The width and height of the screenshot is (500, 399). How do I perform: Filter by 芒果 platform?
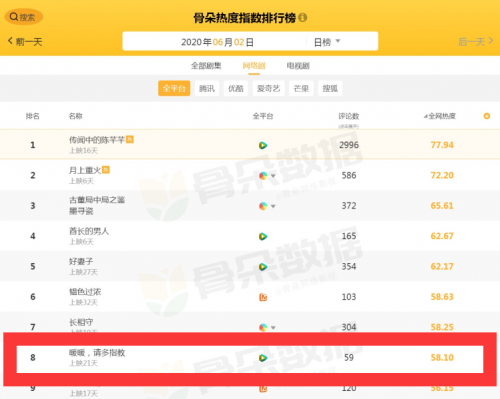pyautogui.click(x=301, y=88)
